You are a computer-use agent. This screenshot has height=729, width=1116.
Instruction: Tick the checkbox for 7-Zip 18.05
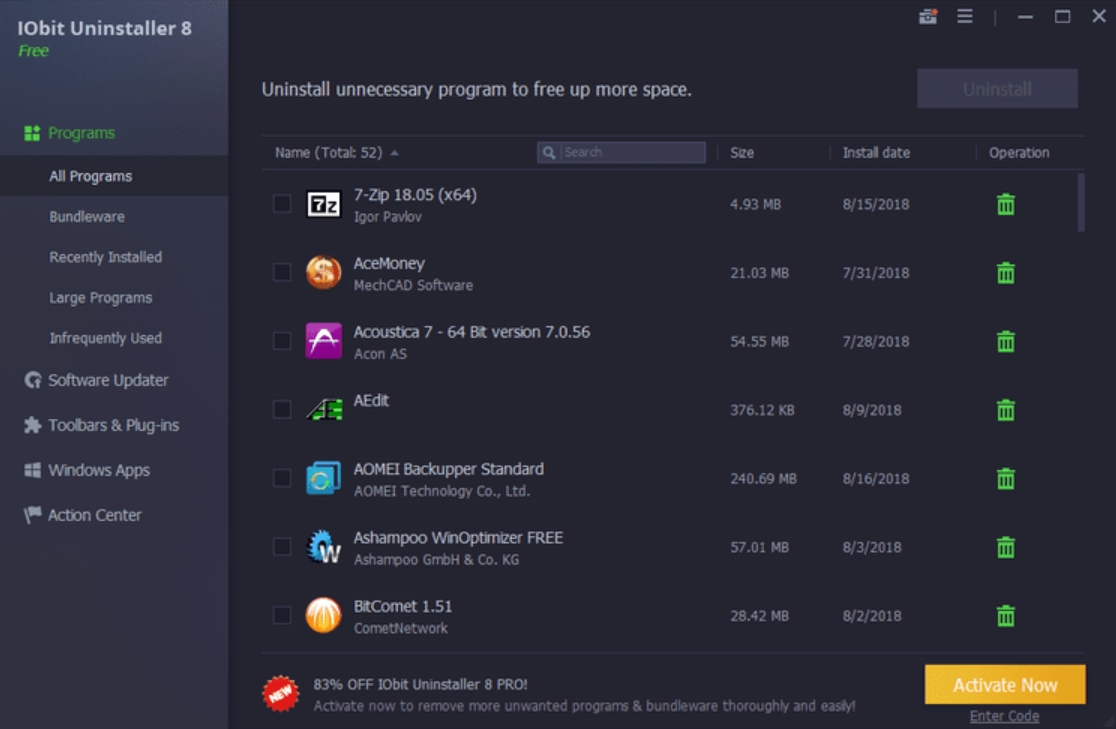tap(283, 204)
